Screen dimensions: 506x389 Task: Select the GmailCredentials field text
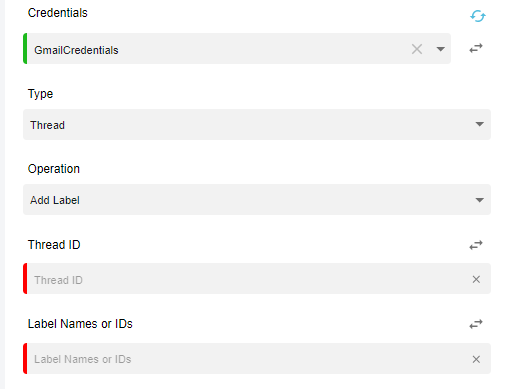pos(76,50)
